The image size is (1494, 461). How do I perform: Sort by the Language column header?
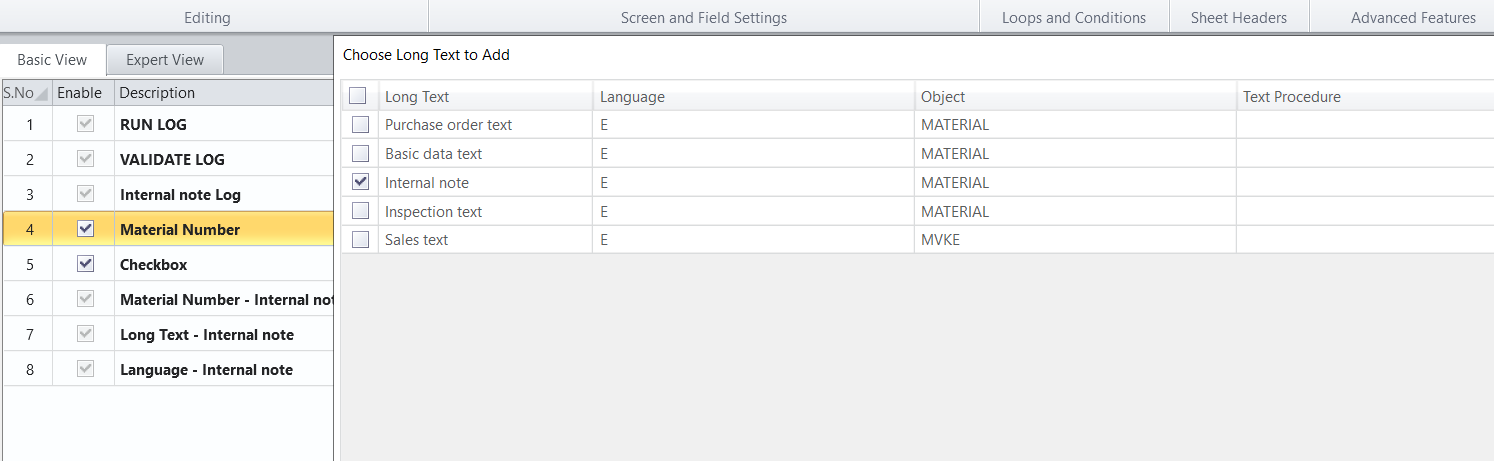[x=632, y=97]
